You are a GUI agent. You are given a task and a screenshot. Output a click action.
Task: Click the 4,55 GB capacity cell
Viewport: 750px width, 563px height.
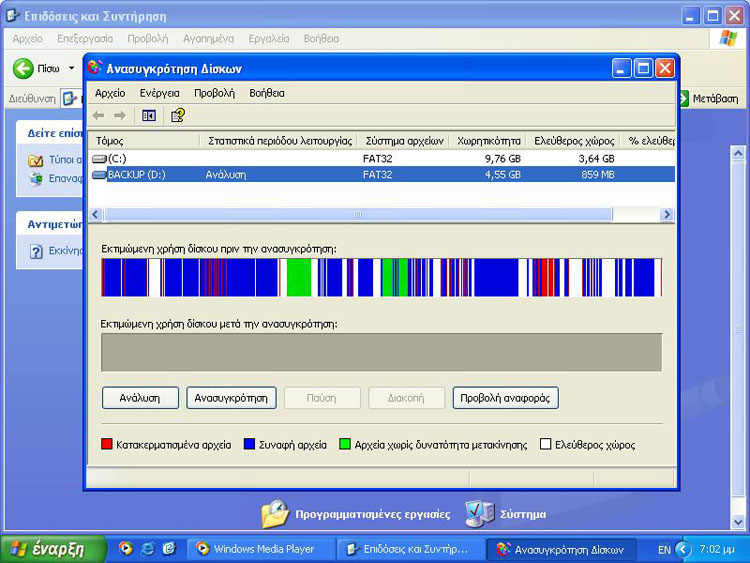[x=502, y=175]
